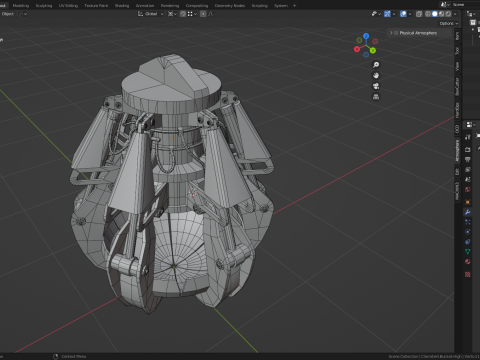
Task: Open the Compositing workspace tab
Action: (197, 6)
